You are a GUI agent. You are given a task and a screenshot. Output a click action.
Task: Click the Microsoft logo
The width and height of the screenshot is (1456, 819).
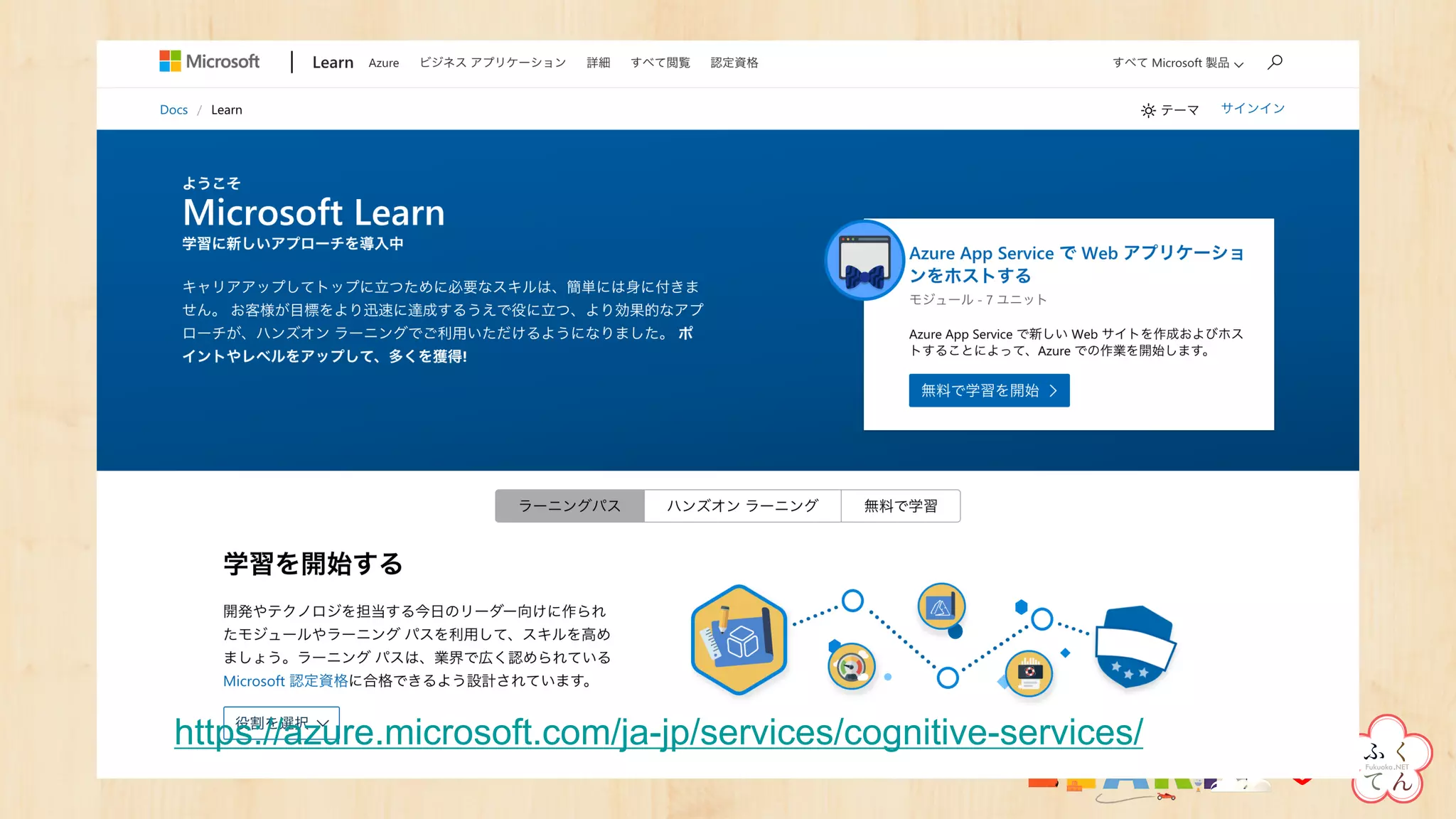(210, 61)
